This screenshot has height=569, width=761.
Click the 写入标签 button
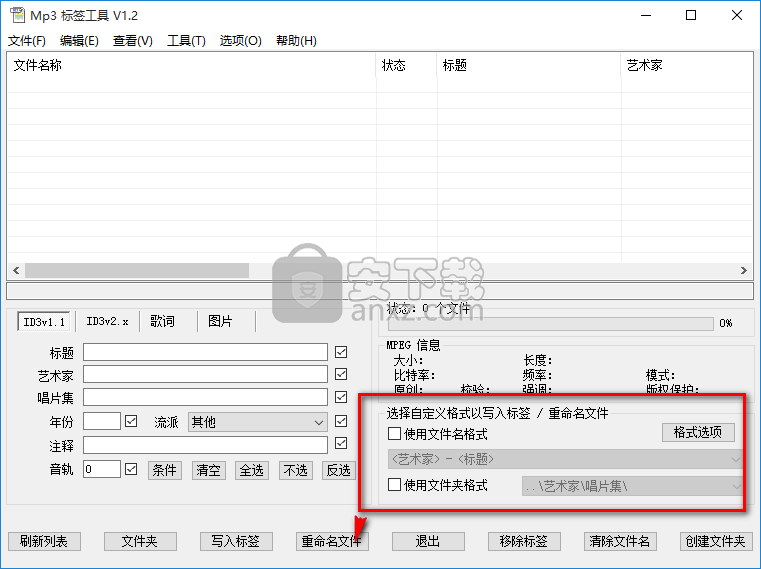(x=236, y=541)
